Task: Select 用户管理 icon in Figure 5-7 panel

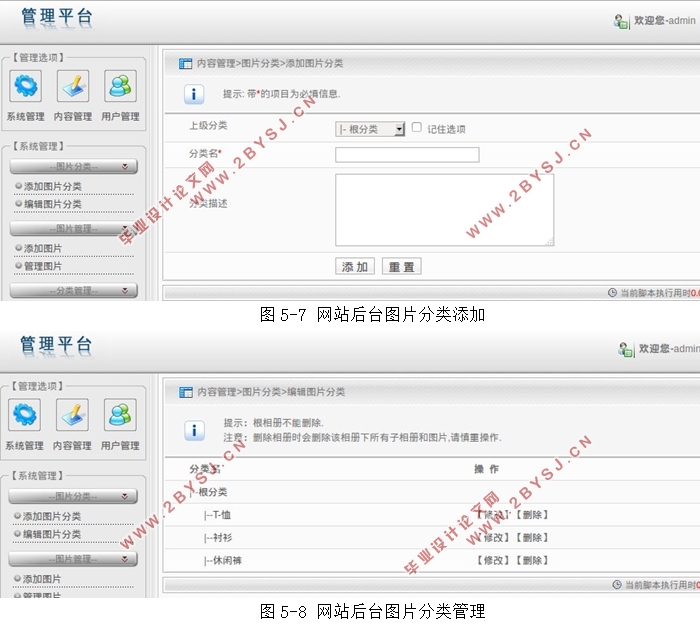Action: pyautogui.click(x=120, y=86)
